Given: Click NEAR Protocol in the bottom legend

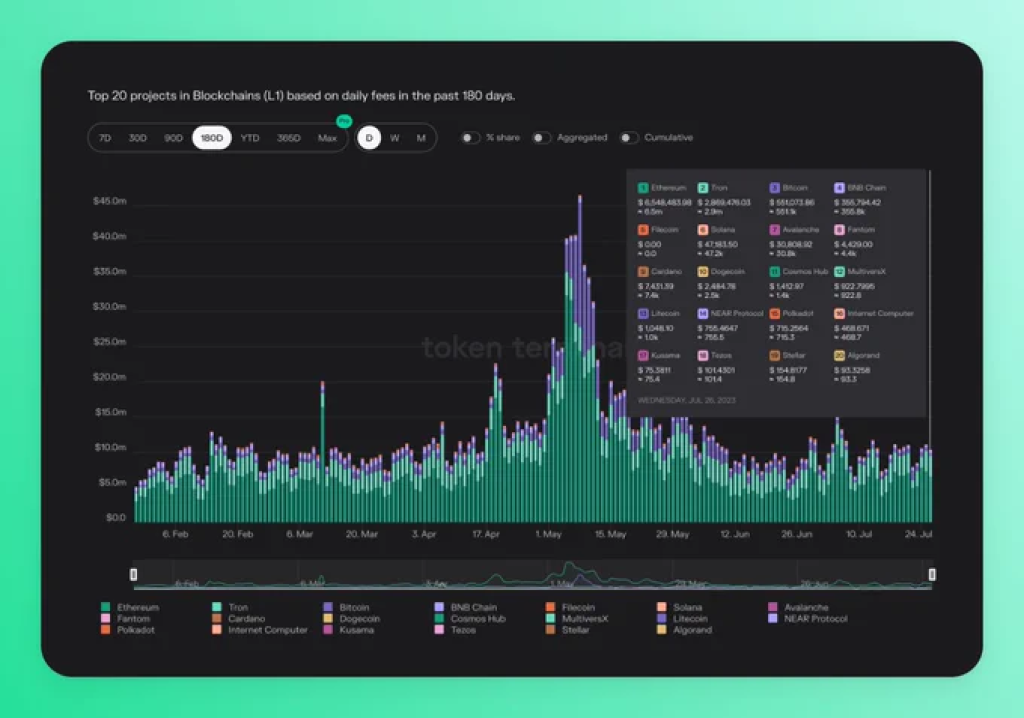Looking at the screenshot, I should point(808,619).
